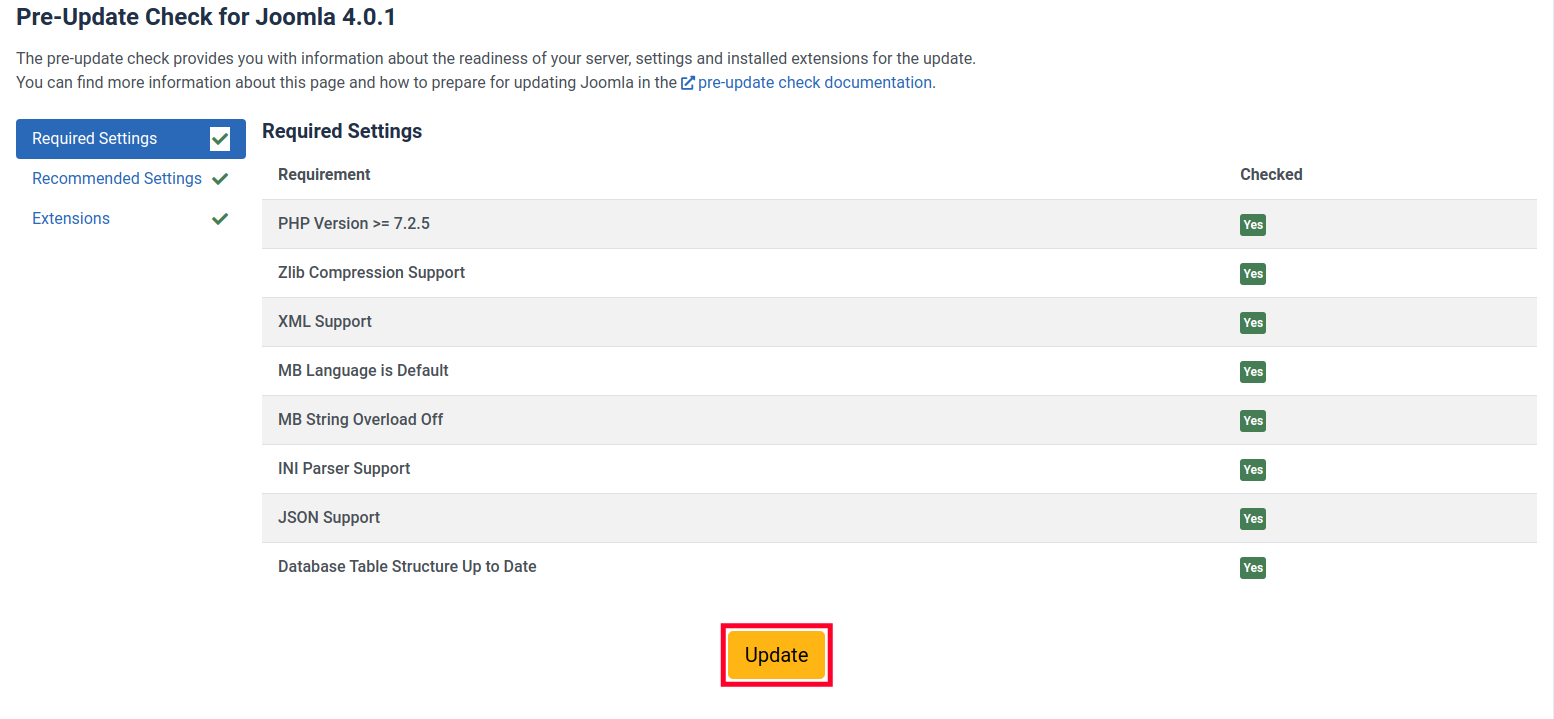Click the Yes badge for PHP Version
This screenshot has height=719, width=1554.
1252,225
